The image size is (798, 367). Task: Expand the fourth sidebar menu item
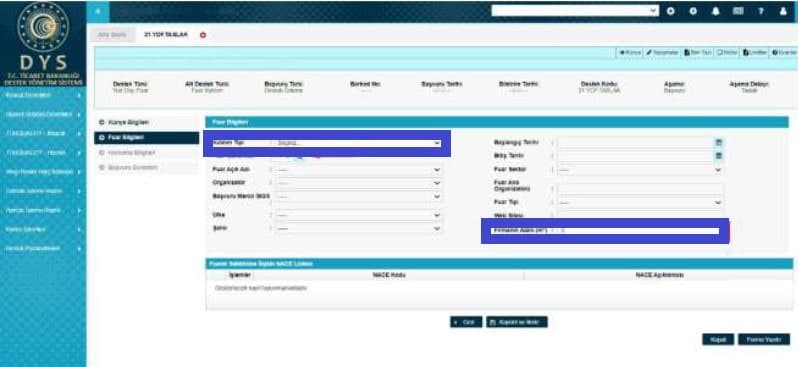(43, 153)
